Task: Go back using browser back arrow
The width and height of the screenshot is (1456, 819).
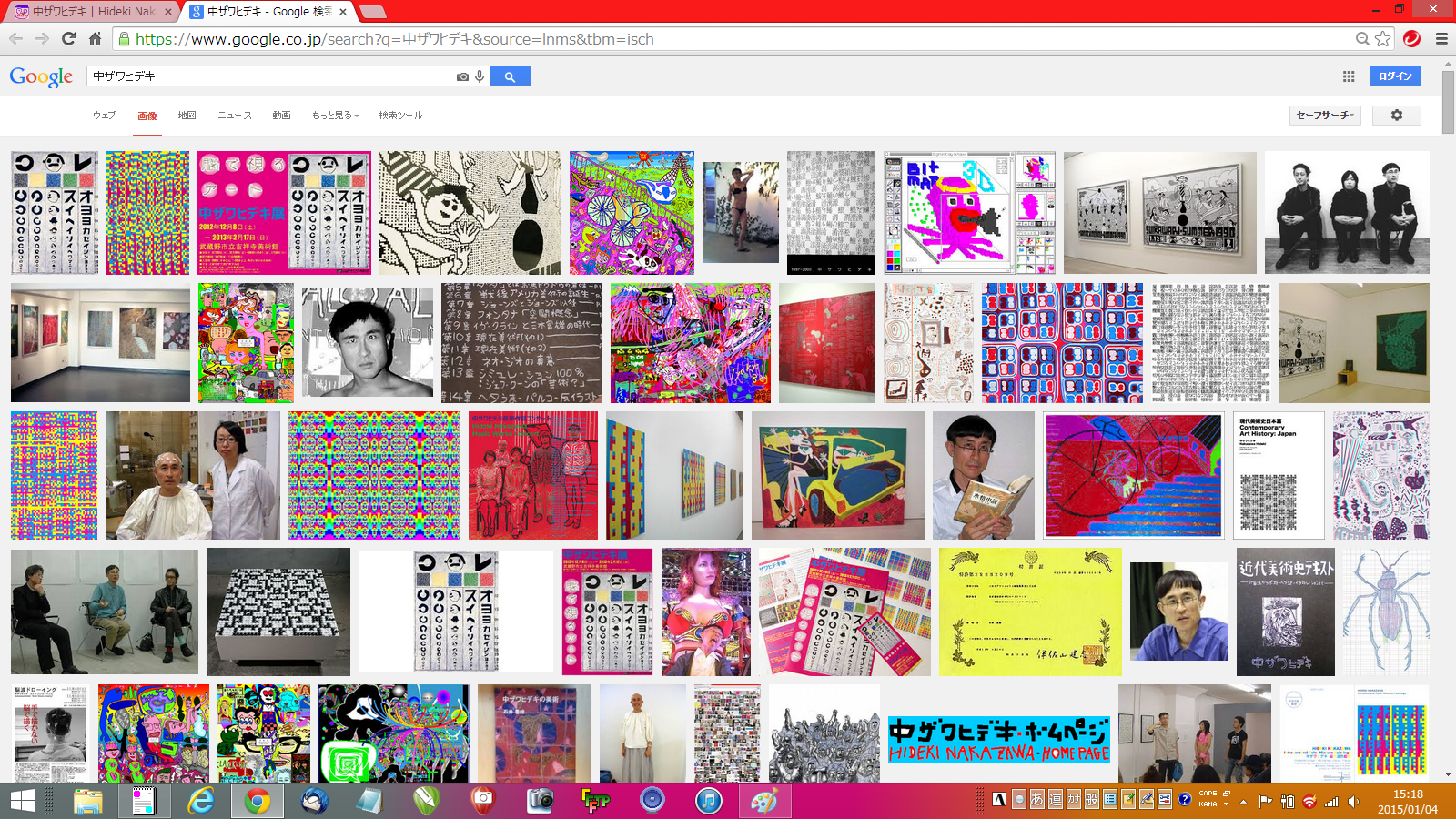Action: [15, 38]
